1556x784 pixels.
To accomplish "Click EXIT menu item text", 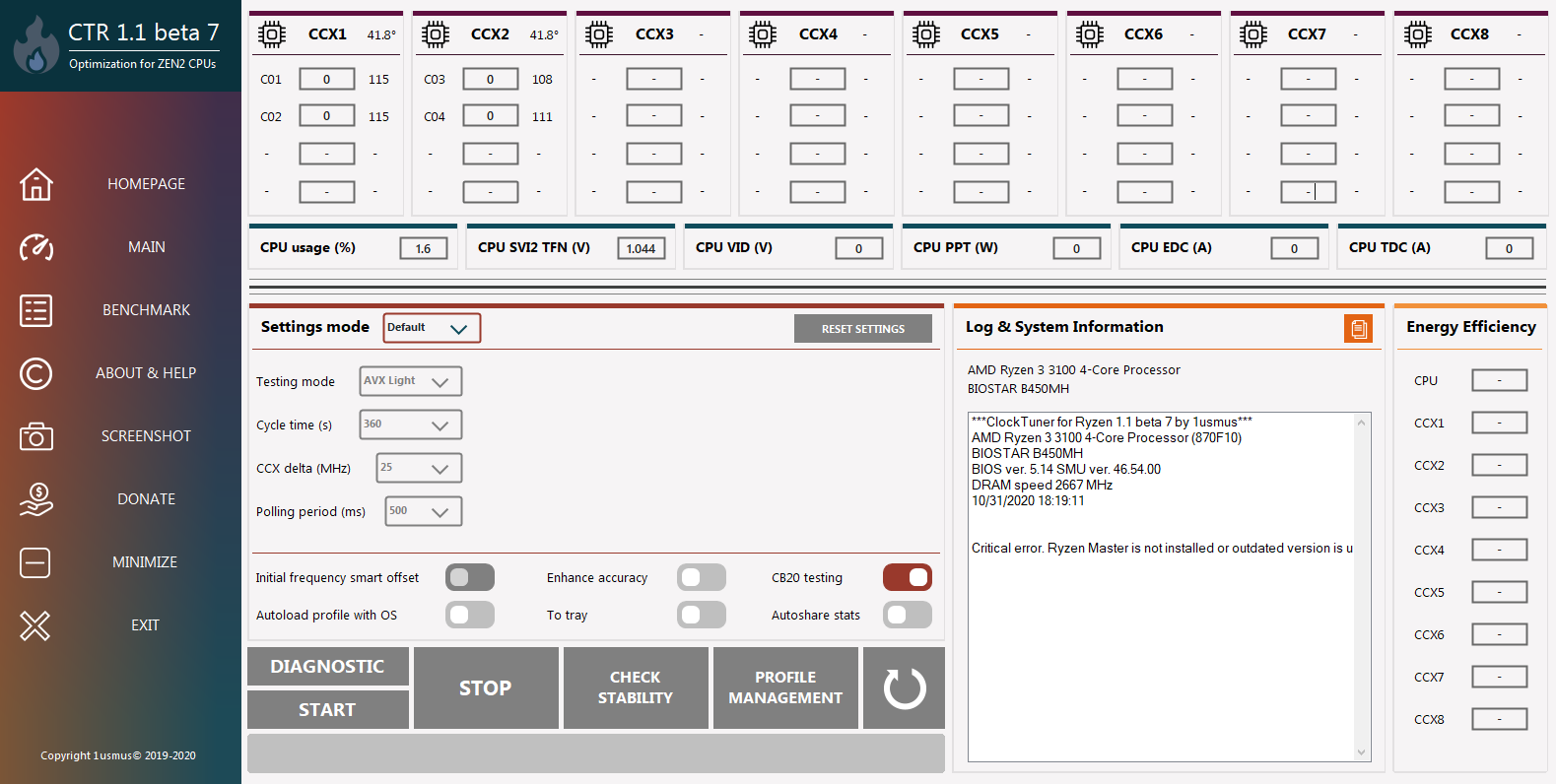I will pyautogui.click(x=145, y=625).
